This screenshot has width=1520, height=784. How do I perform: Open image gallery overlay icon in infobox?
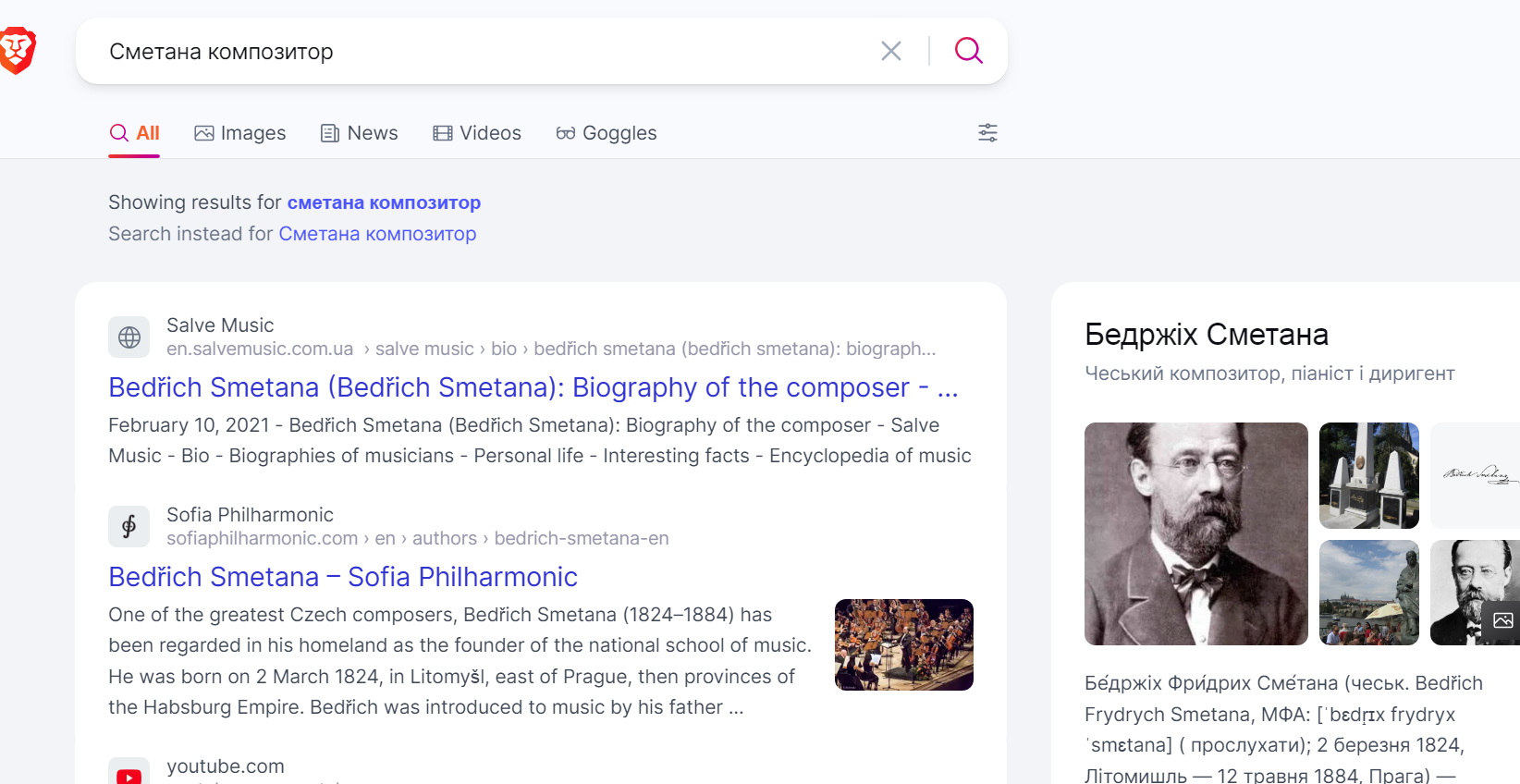coord(1502,620)
